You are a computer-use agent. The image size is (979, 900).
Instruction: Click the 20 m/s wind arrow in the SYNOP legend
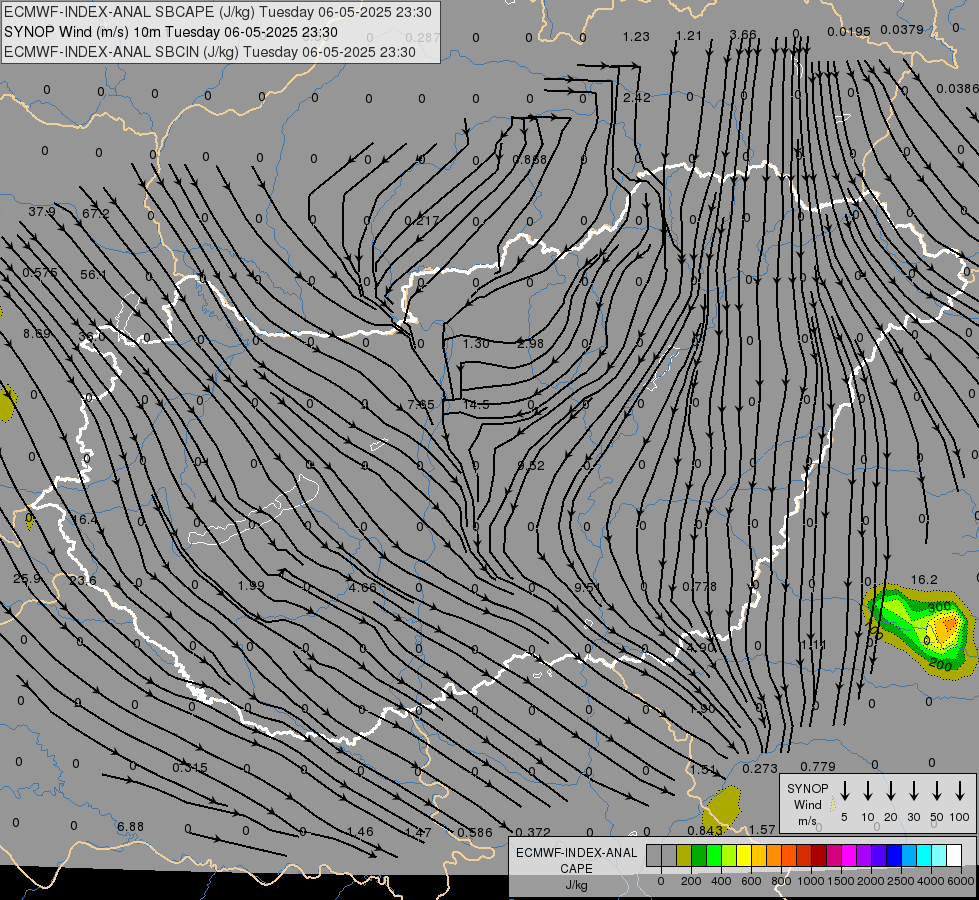point(891,791)
